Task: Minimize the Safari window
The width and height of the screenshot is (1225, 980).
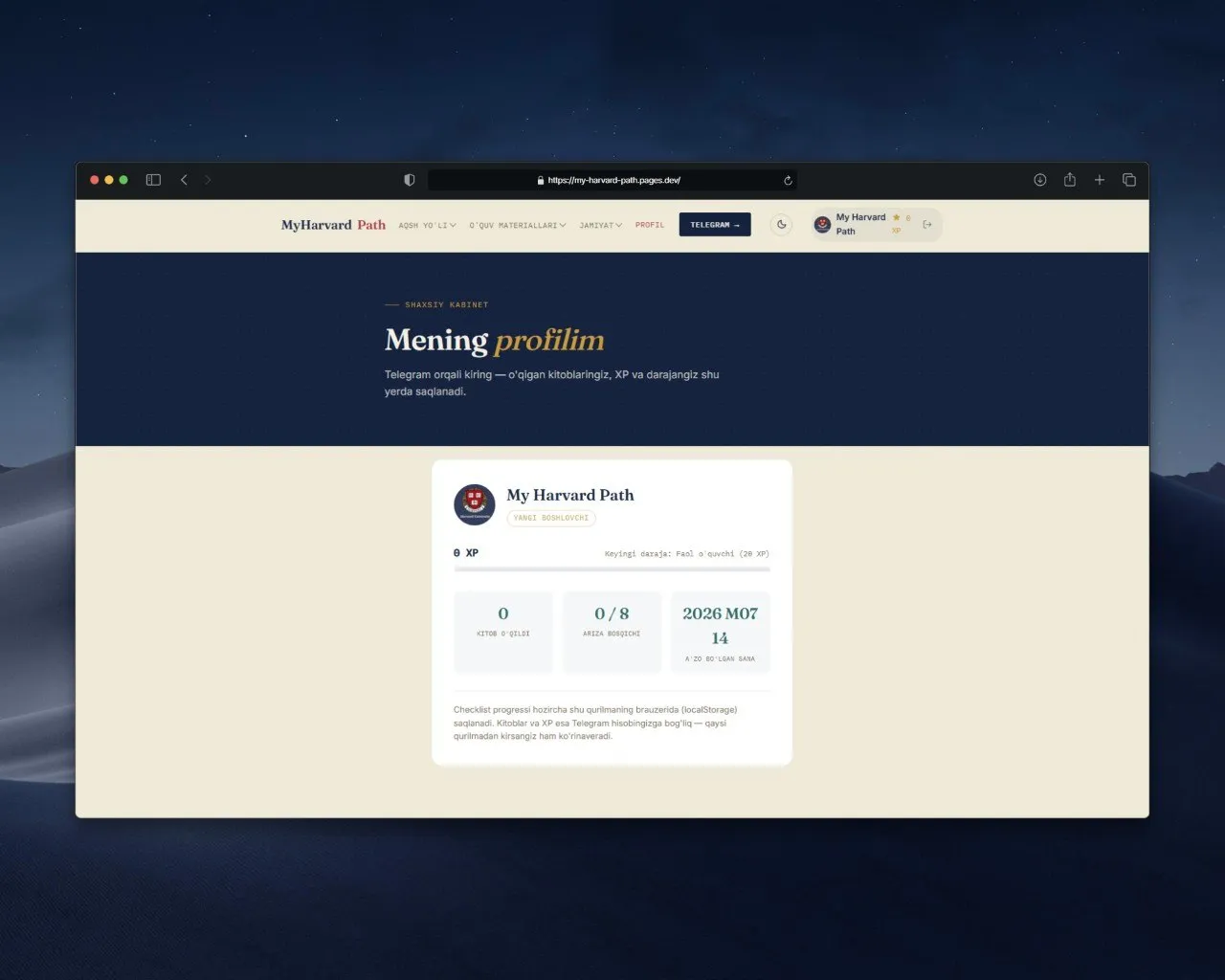Action: pyautogui.click(x=109, y=180)
